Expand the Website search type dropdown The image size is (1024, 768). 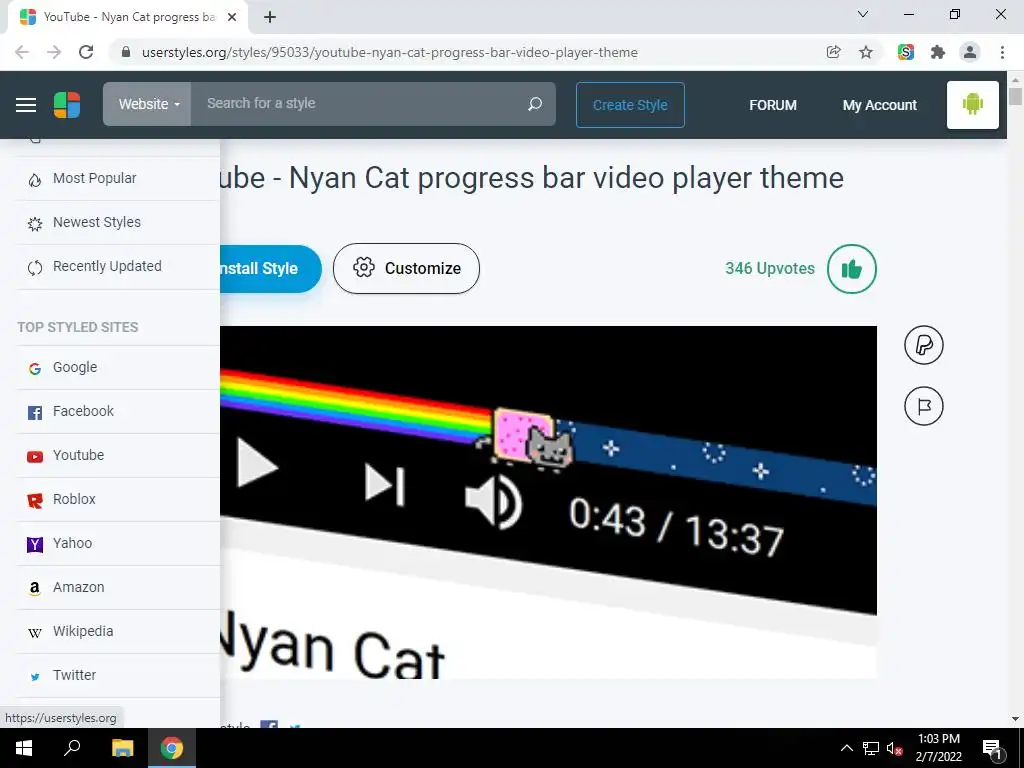click(x=148, y=104)
